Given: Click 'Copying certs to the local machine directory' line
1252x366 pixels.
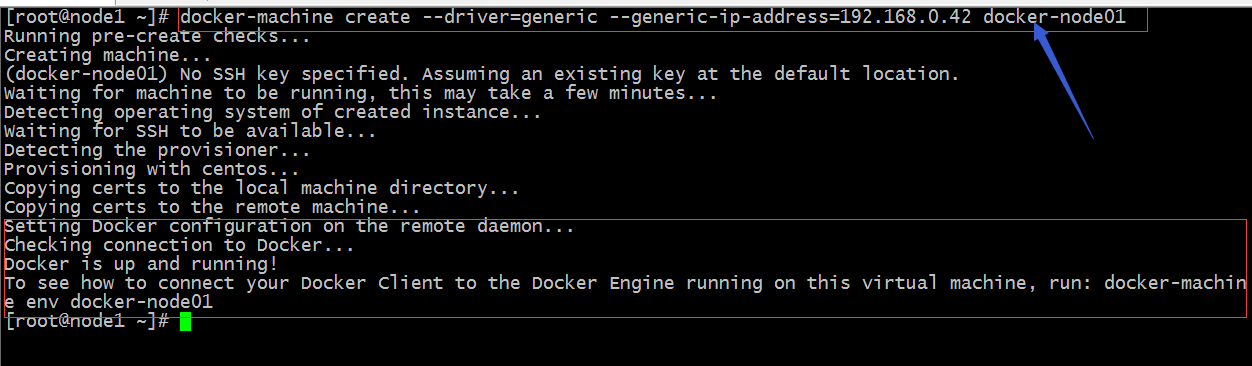Looking at the screenshot, I should pos(262,188).
